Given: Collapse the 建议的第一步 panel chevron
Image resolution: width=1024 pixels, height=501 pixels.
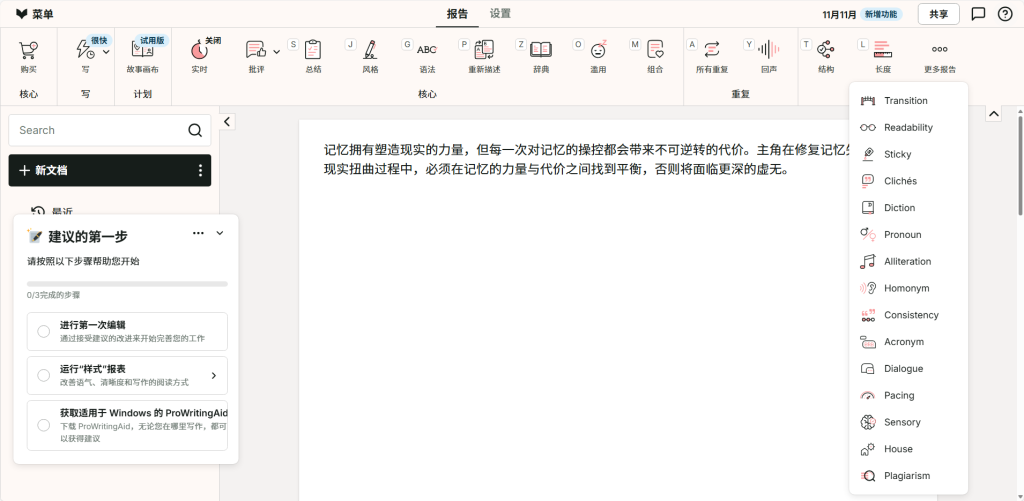Looking at the screenshot, I should (220, 233).
